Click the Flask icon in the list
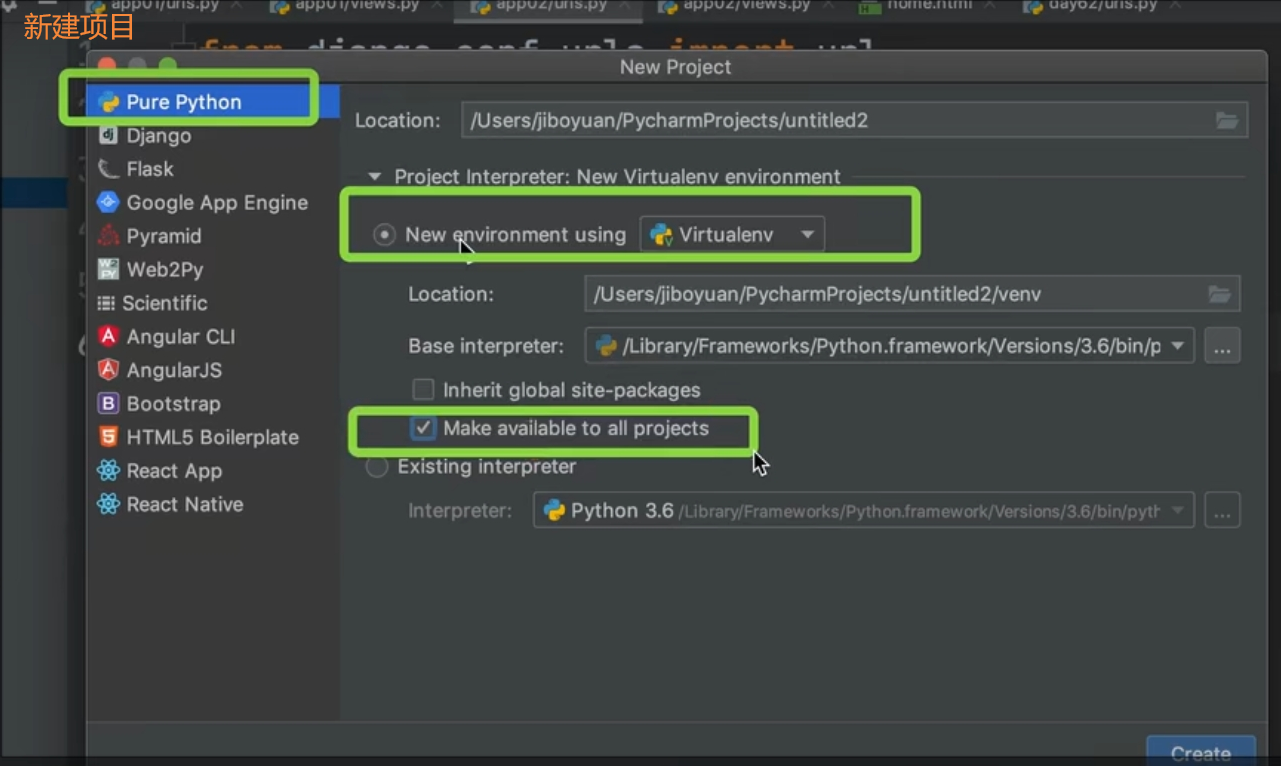Screen dimensions: 1281x766 point(108,169)
